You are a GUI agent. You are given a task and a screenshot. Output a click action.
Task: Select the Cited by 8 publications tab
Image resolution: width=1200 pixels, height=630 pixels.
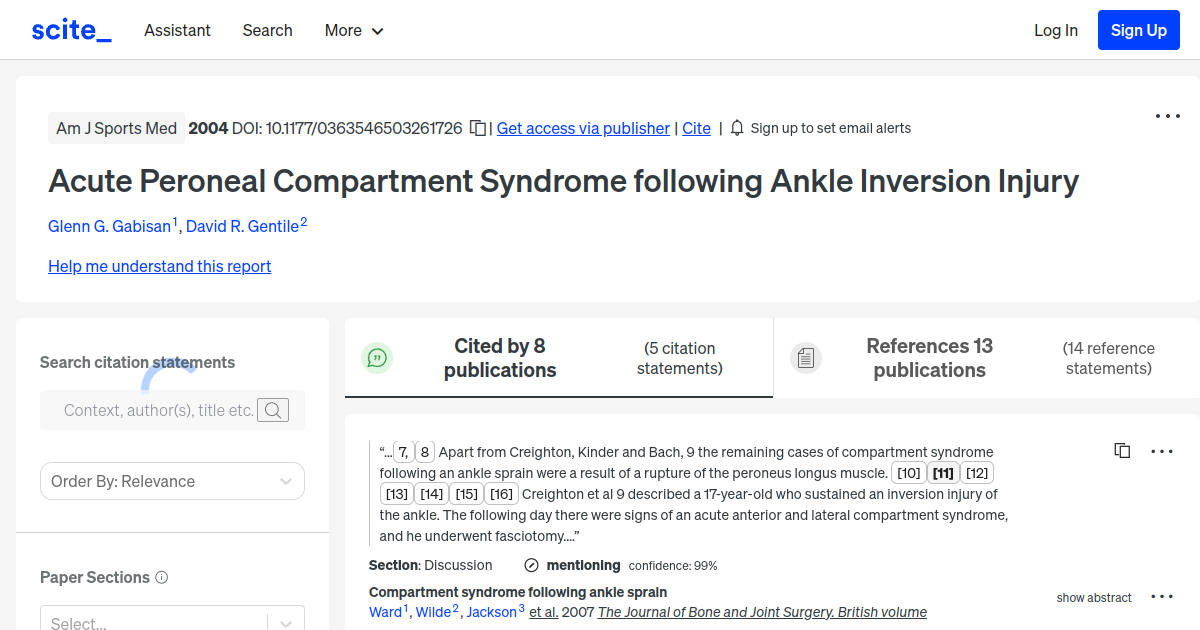pos(500,357)
